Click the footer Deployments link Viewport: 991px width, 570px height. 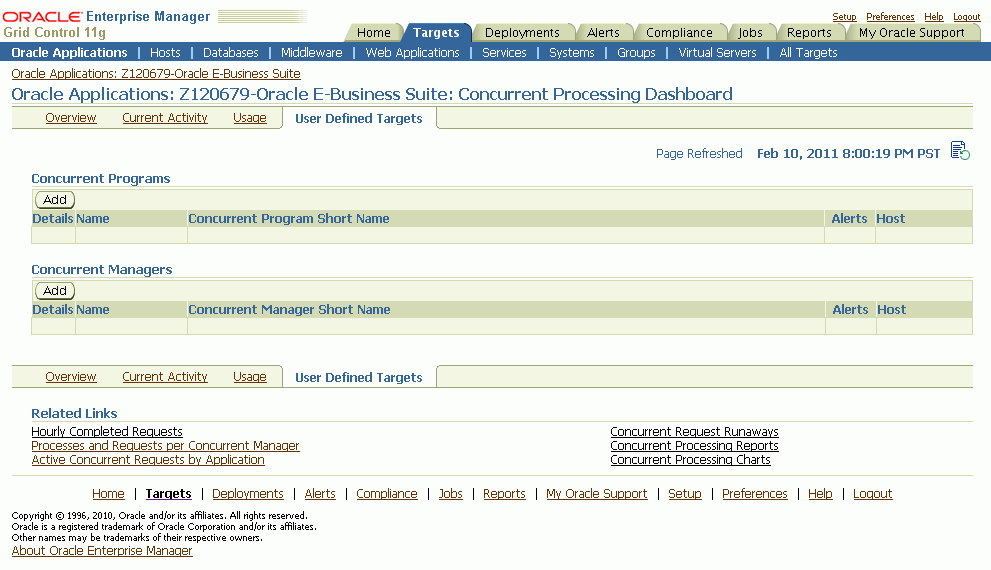248,494
